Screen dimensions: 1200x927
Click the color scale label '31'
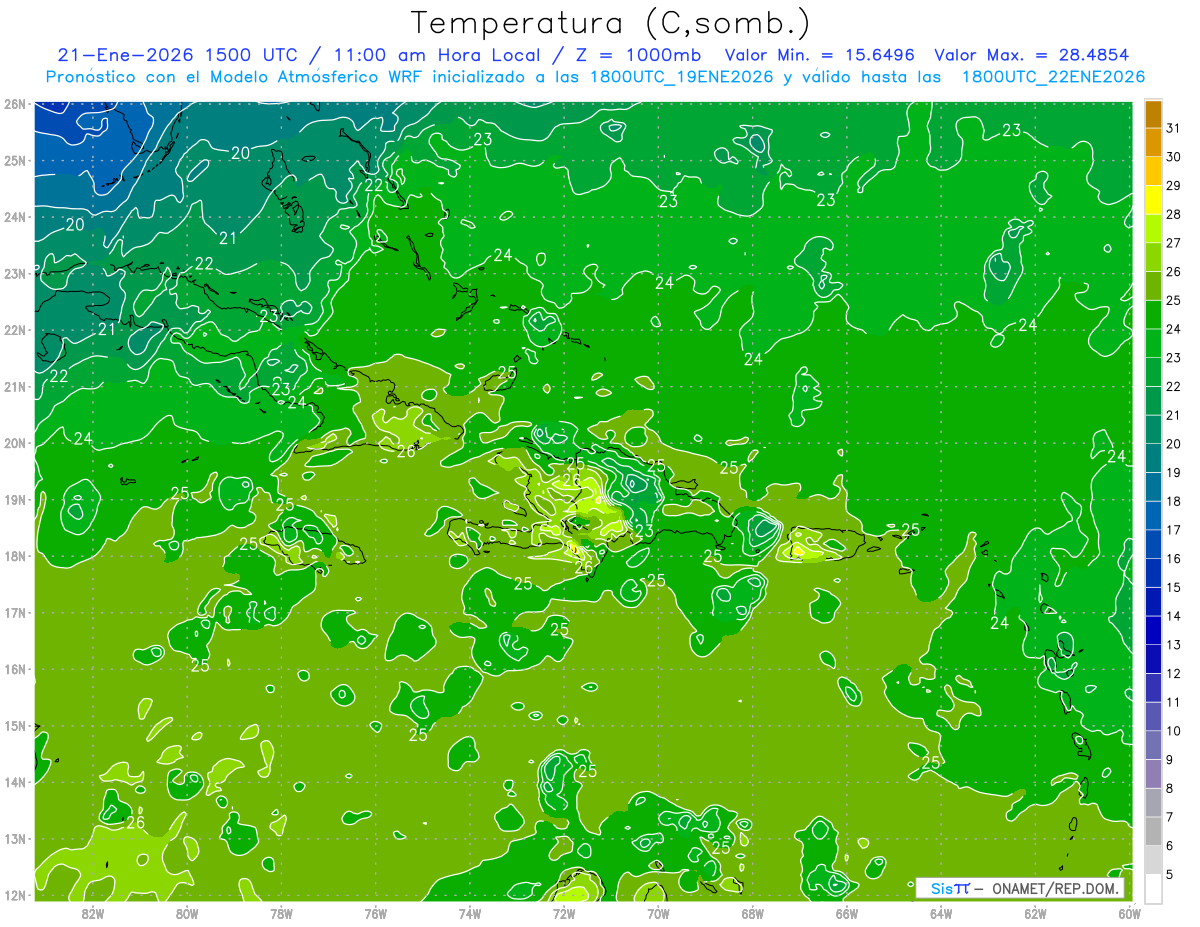(1174, 128)
